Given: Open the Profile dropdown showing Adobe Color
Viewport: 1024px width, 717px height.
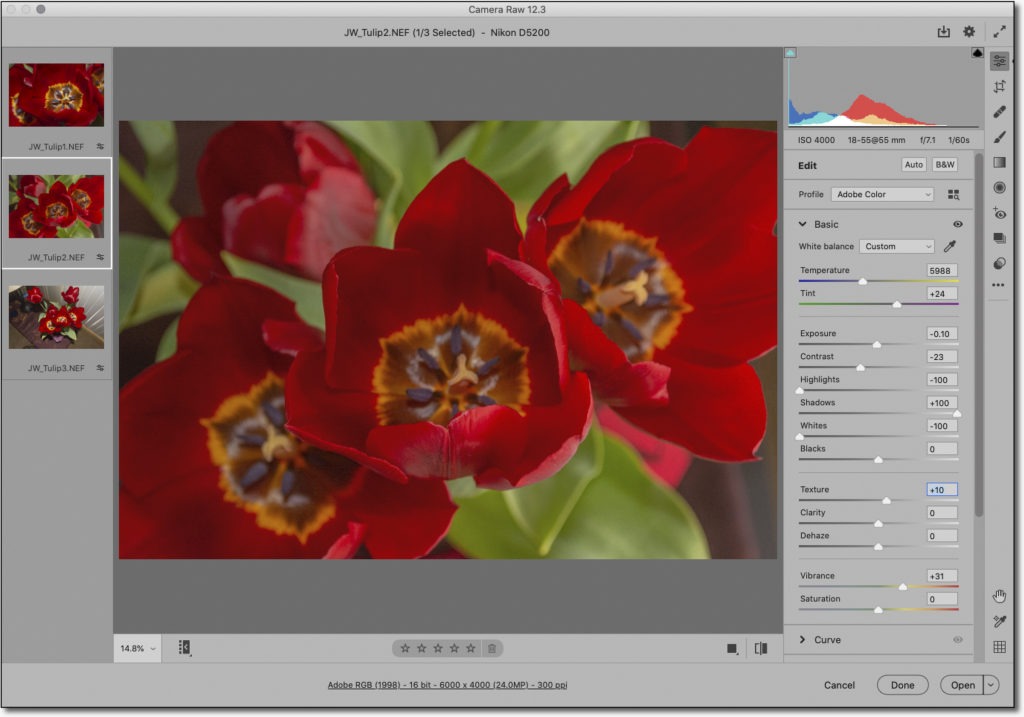Looking at the screenshot, I should pyautogui.click(x=881, y=195).
